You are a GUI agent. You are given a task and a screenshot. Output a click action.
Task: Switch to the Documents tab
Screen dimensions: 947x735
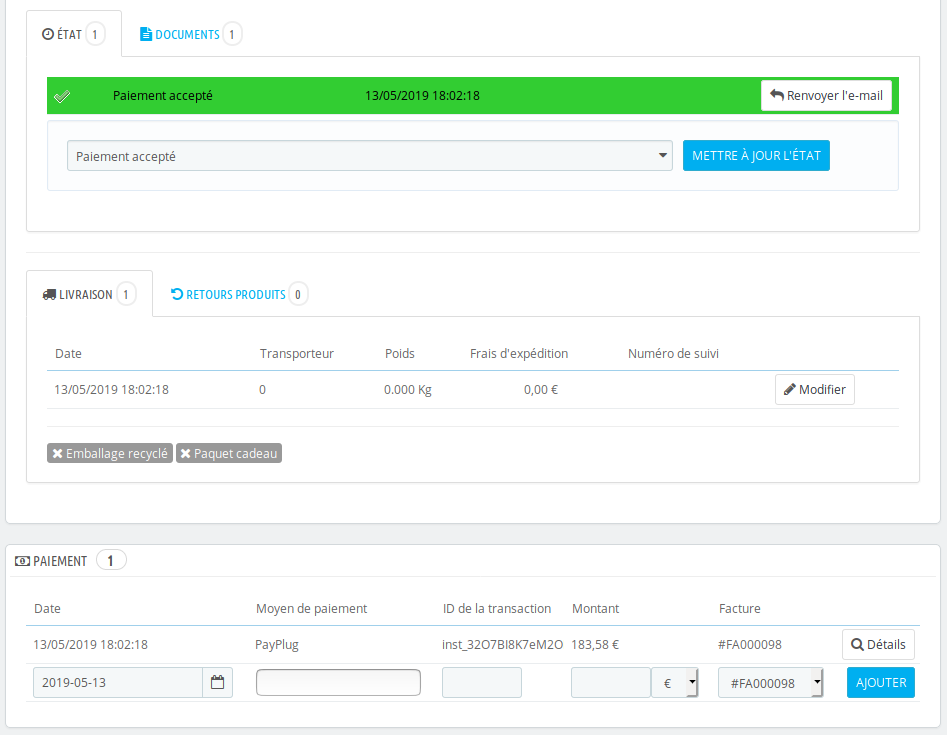187,35
